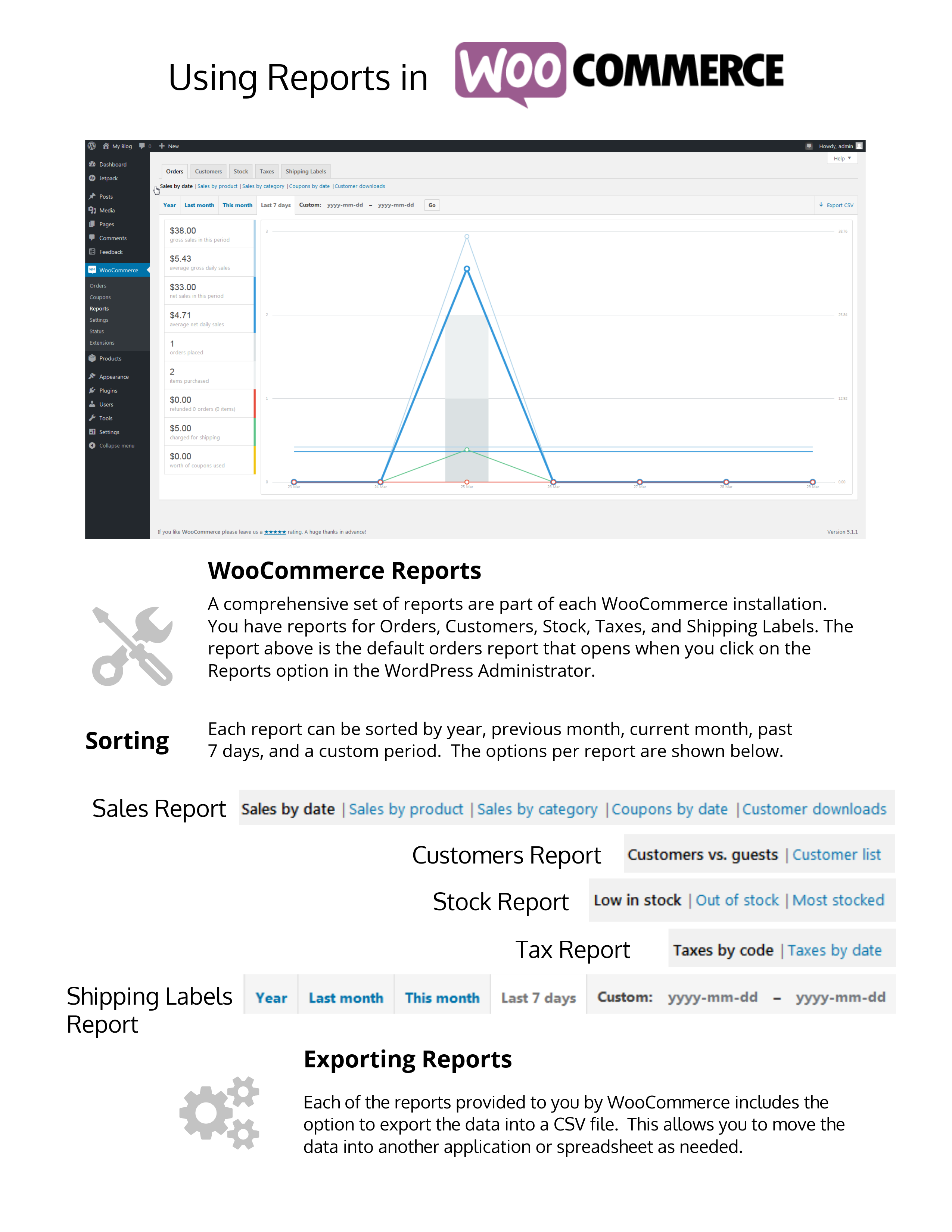Click the $38.00 gross sales legend item
The height and width of the screenshot is (1232, 952).
[x=209, y=234]
